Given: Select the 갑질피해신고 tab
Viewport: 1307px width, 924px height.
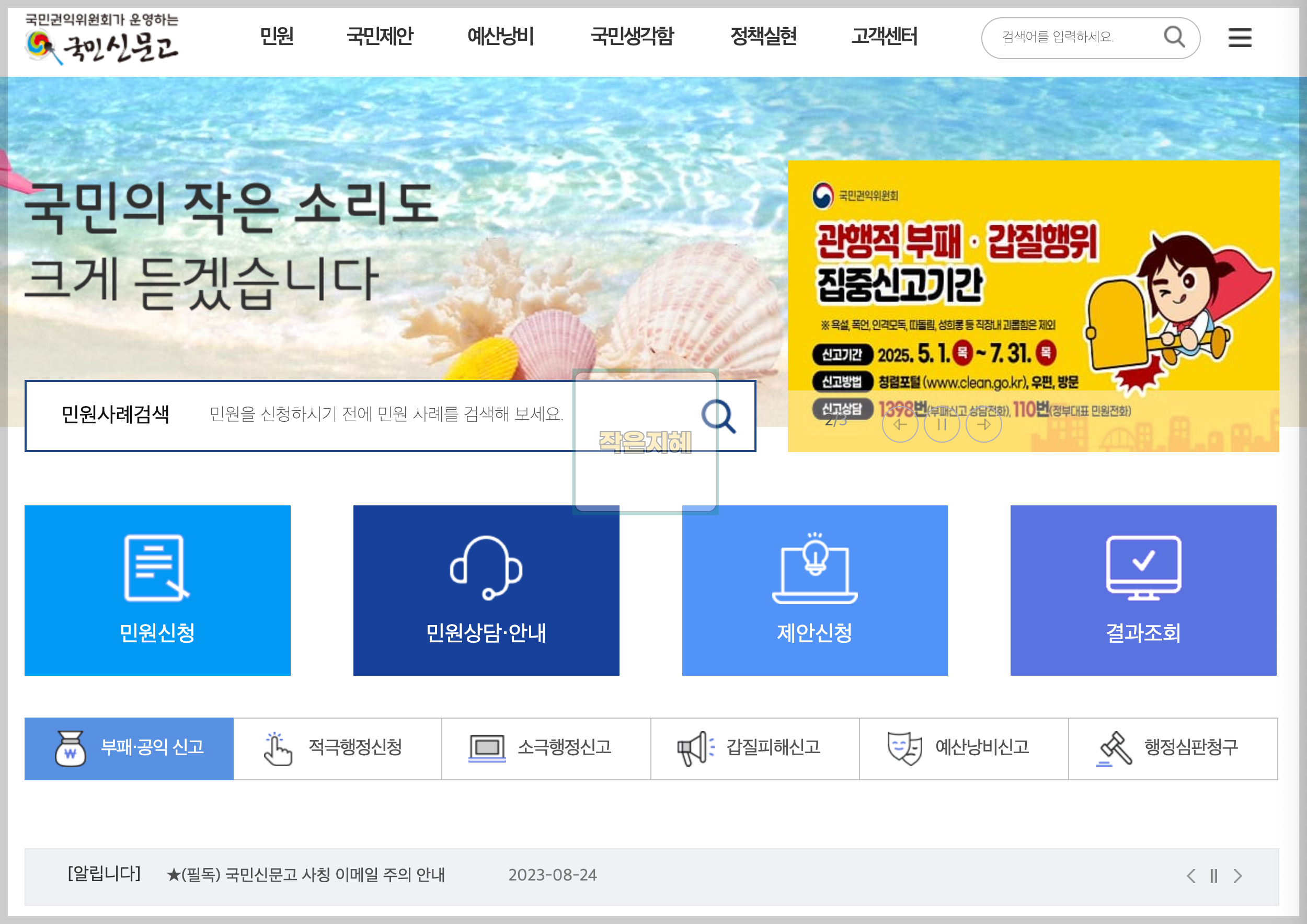Looking at the screenshot, I should point(754,748).
